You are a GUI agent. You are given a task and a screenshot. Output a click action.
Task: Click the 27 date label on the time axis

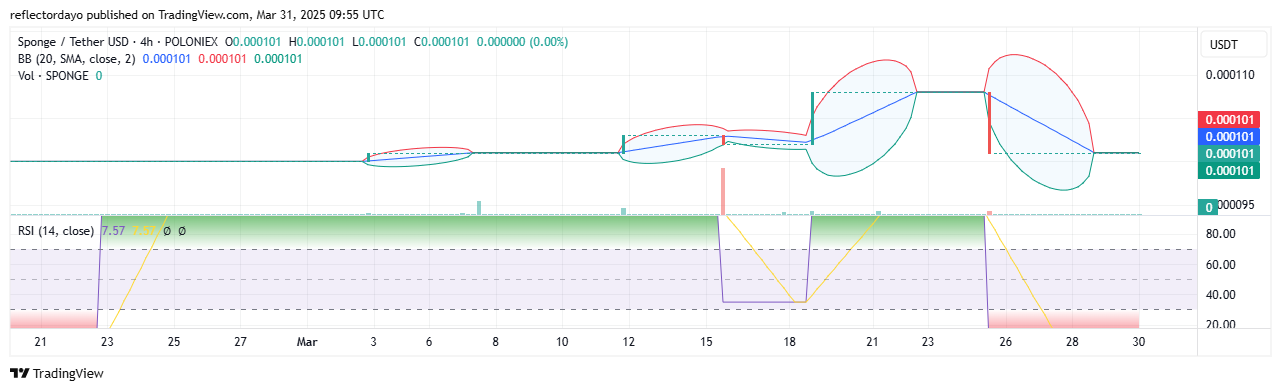pyautogui.click(x=241, y=342)
